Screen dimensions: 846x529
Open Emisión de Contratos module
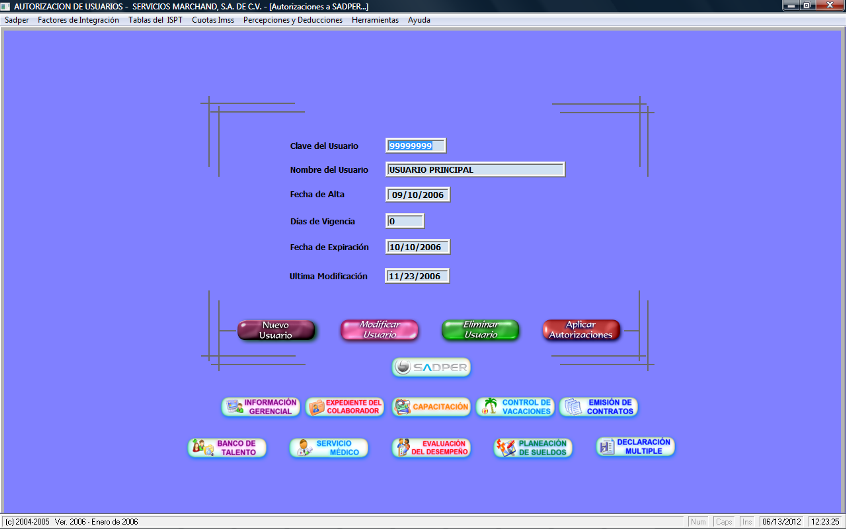coord(598,407)
